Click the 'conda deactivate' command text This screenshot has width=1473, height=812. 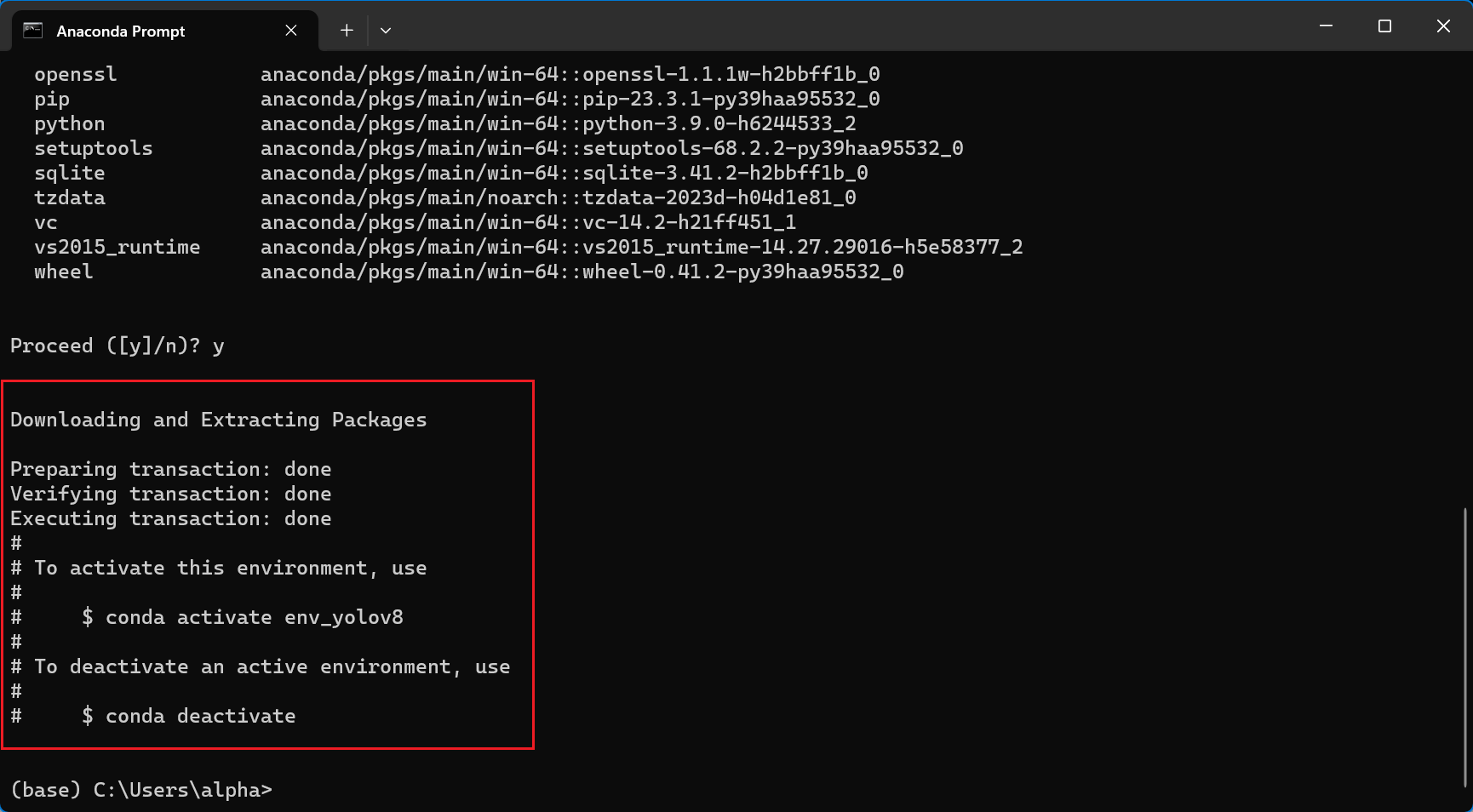click(200, 716)
